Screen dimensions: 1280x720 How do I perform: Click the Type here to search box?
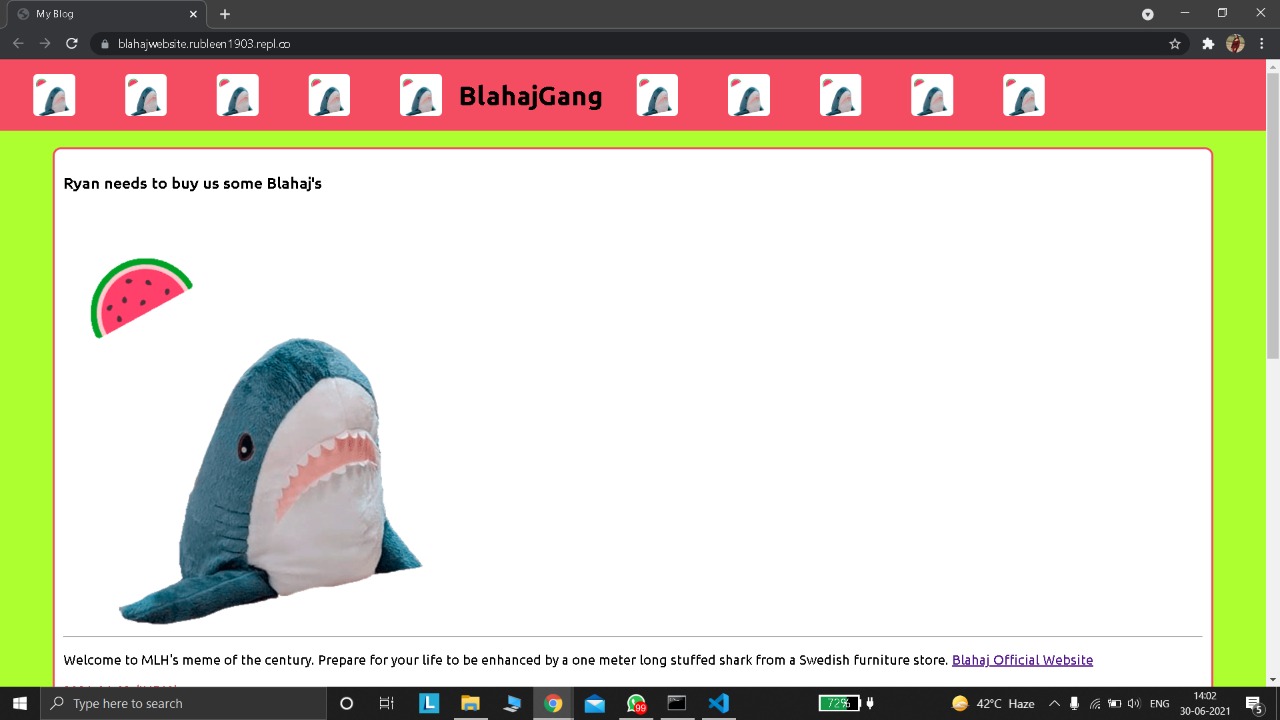pyautogui.click(x=183, y=703)
